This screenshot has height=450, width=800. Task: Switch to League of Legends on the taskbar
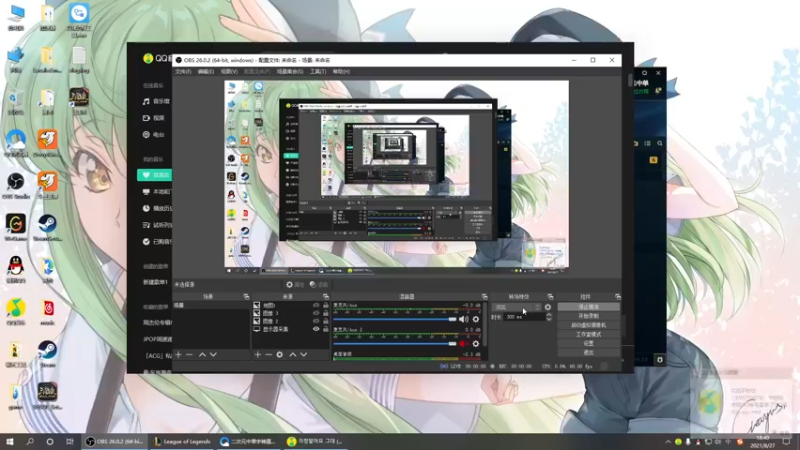click(182, 441)
